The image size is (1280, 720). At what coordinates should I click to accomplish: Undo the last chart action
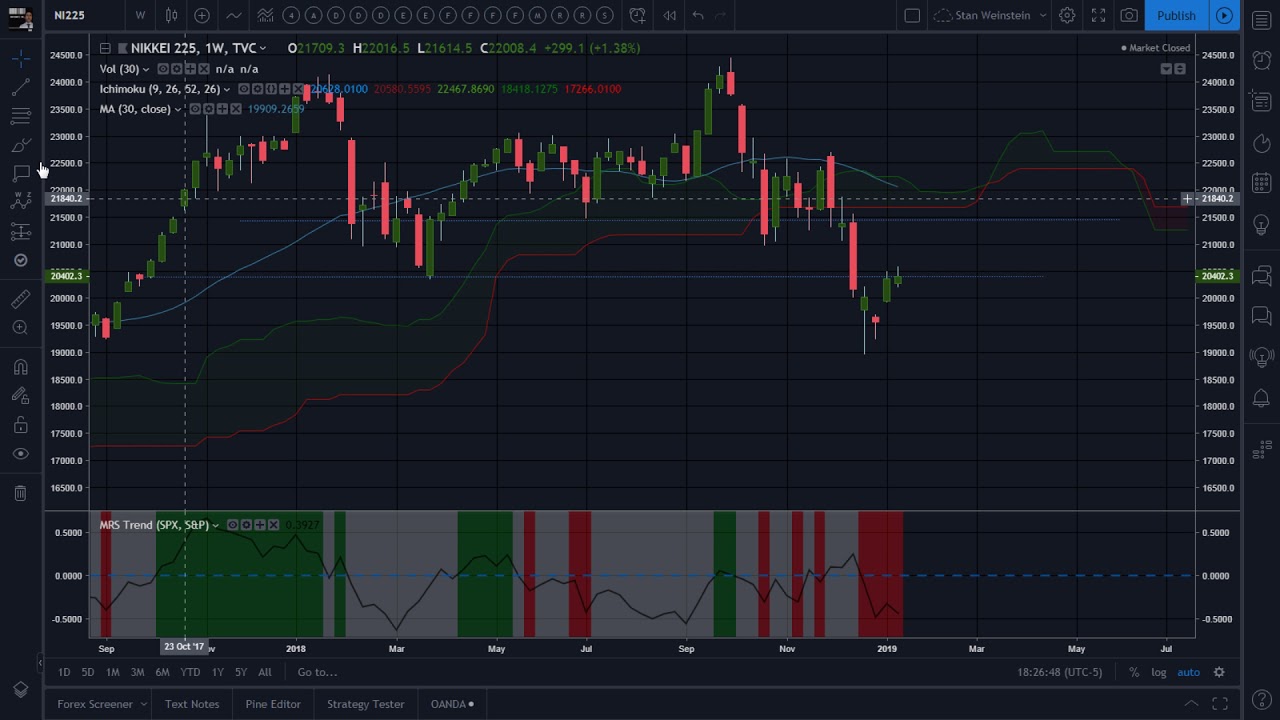tap(698, 15)
